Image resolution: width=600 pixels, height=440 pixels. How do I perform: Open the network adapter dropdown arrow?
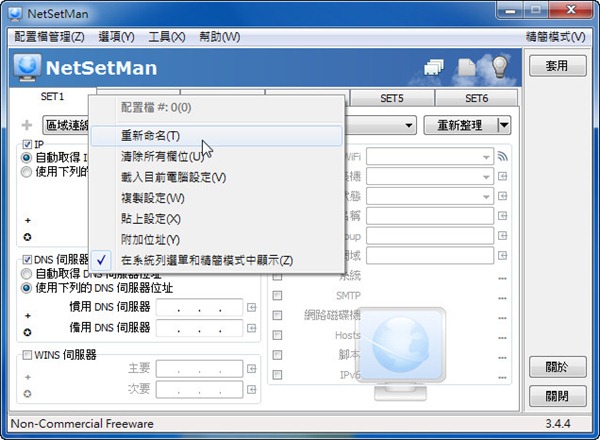point(409,125)
